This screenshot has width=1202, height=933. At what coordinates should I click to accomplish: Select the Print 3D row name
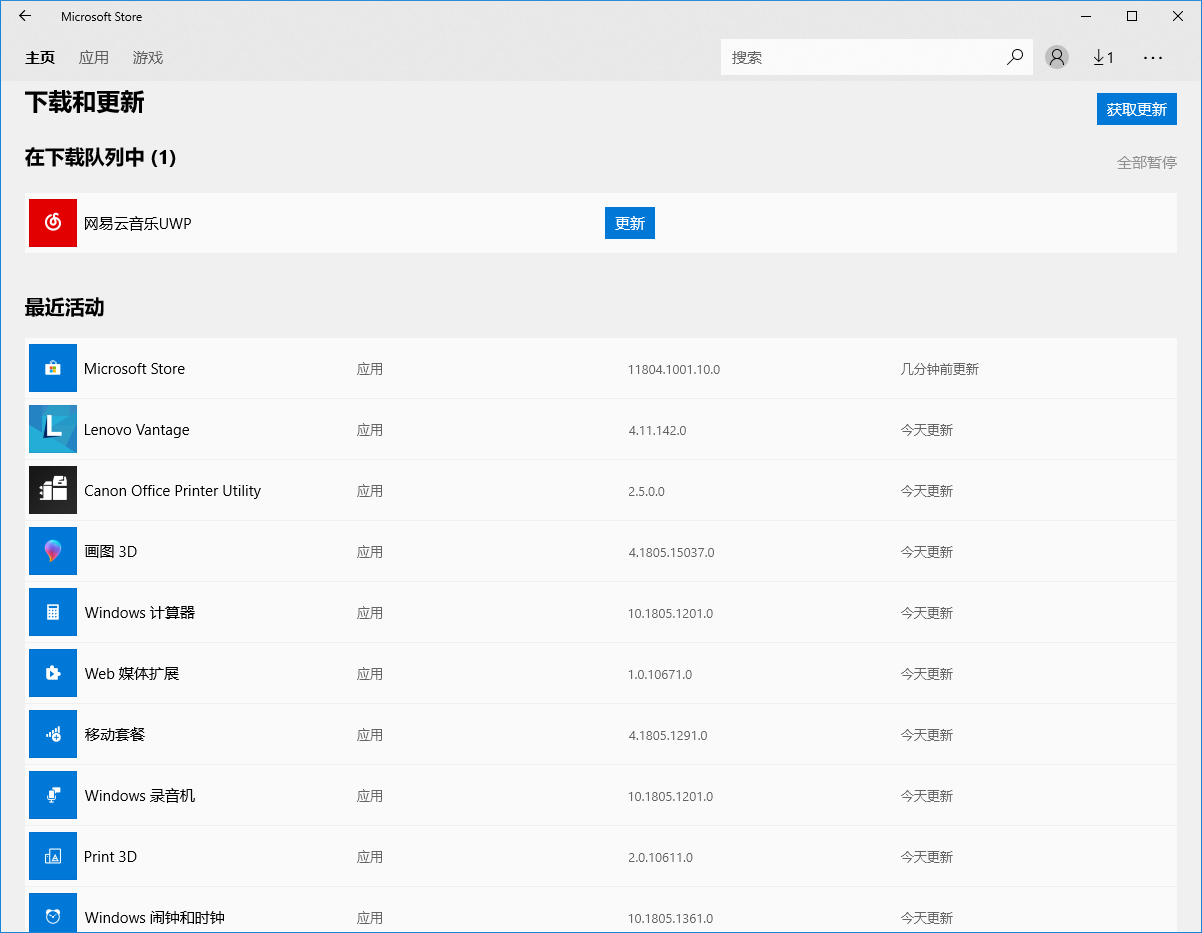point(111,857)
